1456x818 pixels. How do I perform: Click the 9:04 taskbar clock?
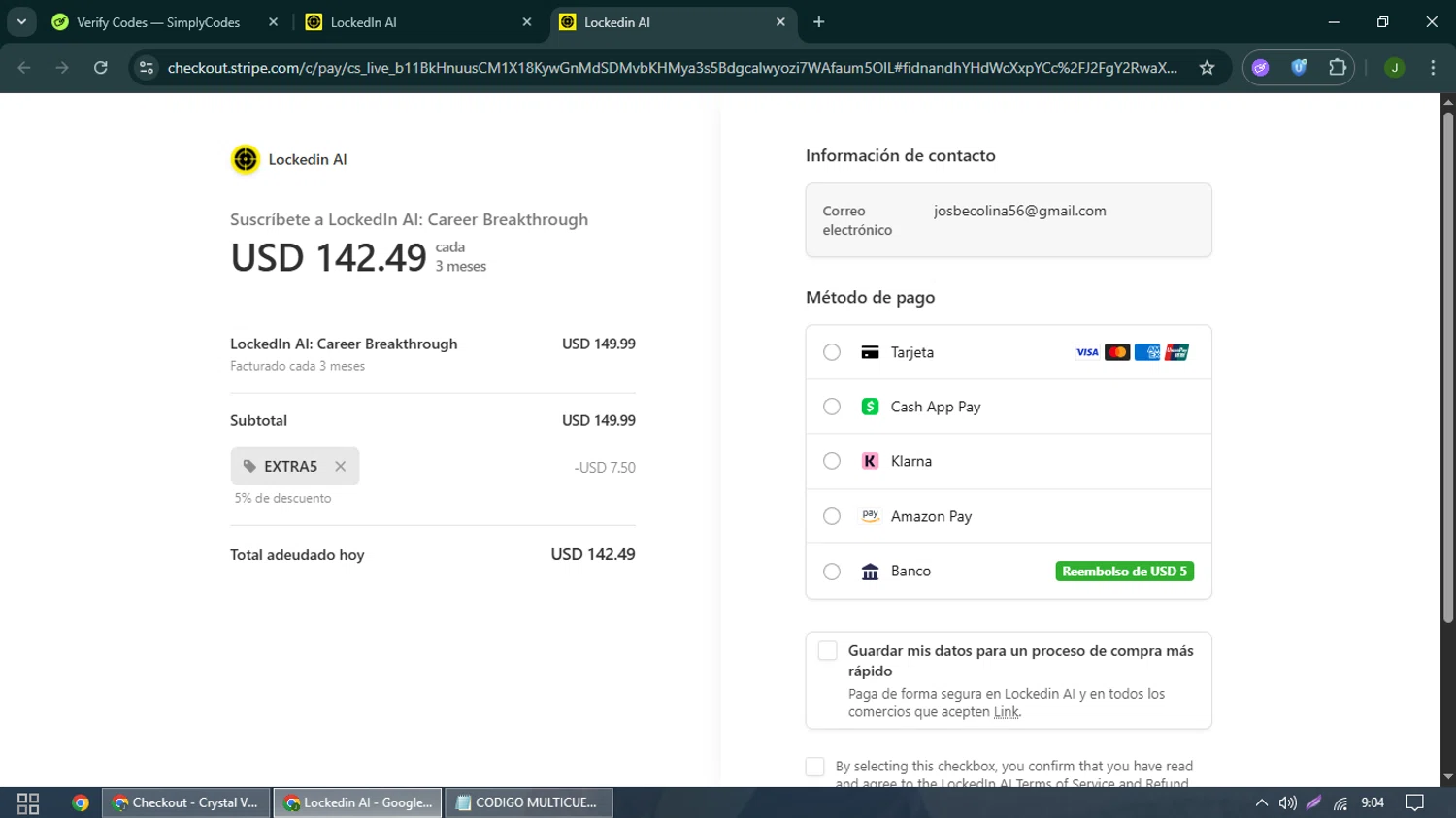(1373, 802)
